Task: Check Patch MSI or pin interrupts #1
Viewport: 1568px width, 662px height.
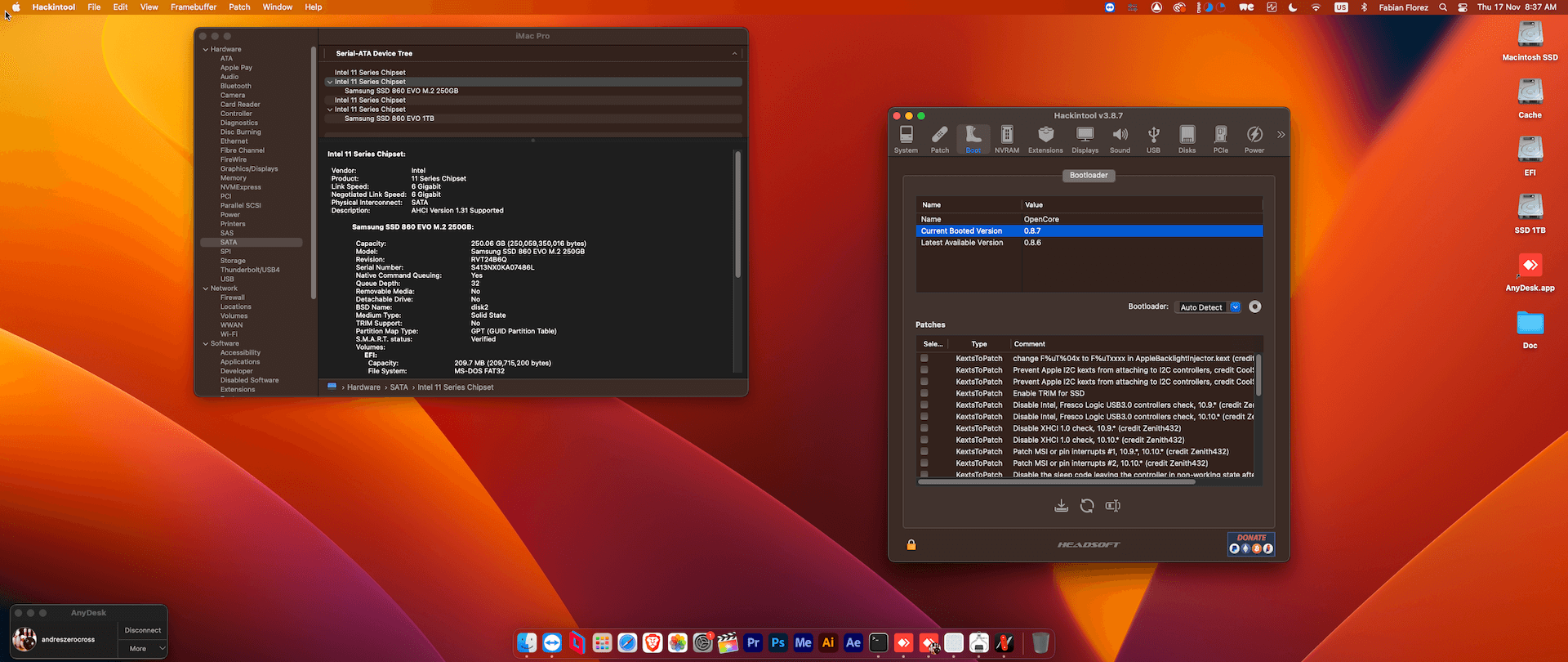Action: [924, 451]
